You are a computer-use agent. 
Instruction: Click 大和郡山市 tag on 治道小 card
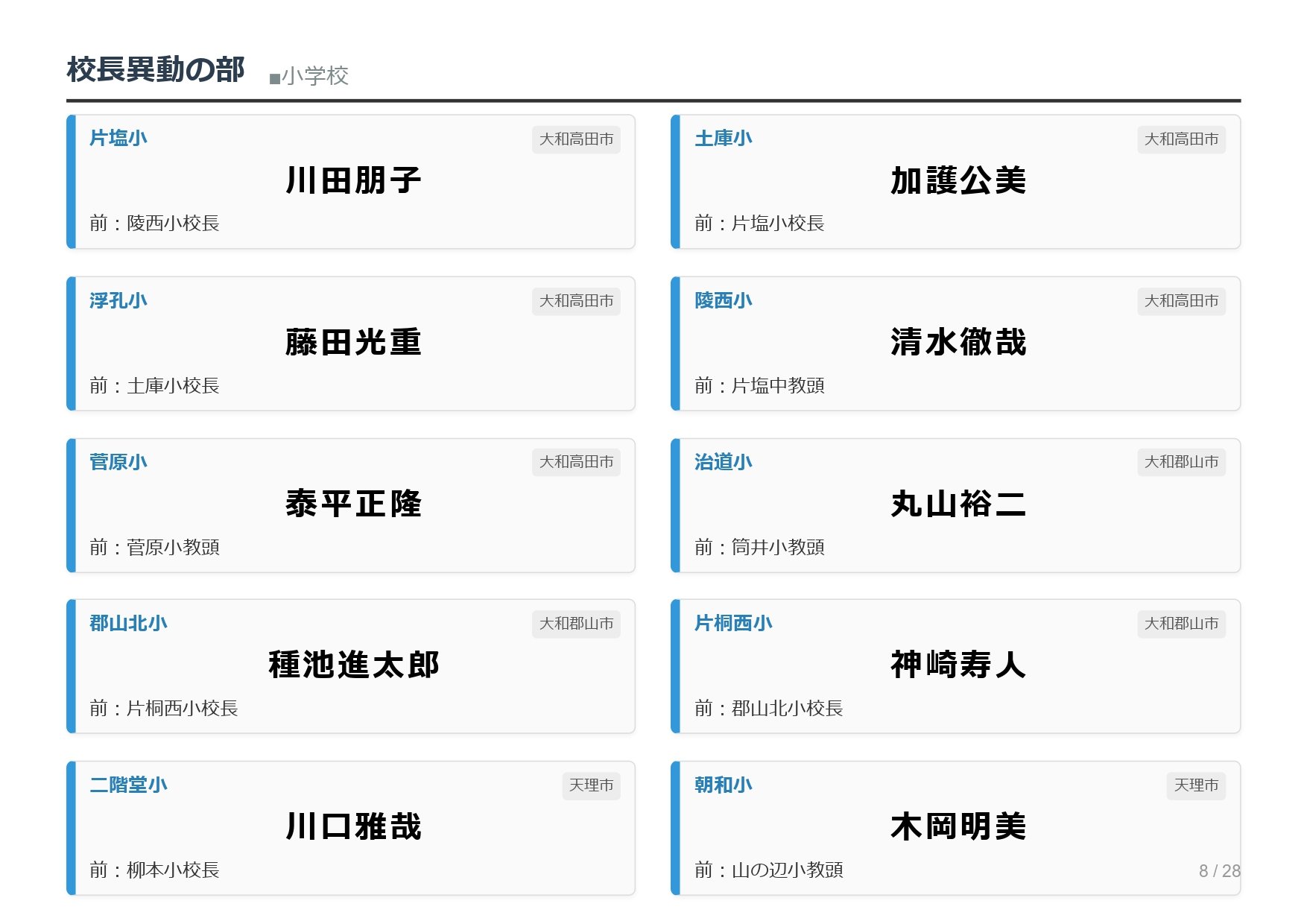(x=1181, y=462)
